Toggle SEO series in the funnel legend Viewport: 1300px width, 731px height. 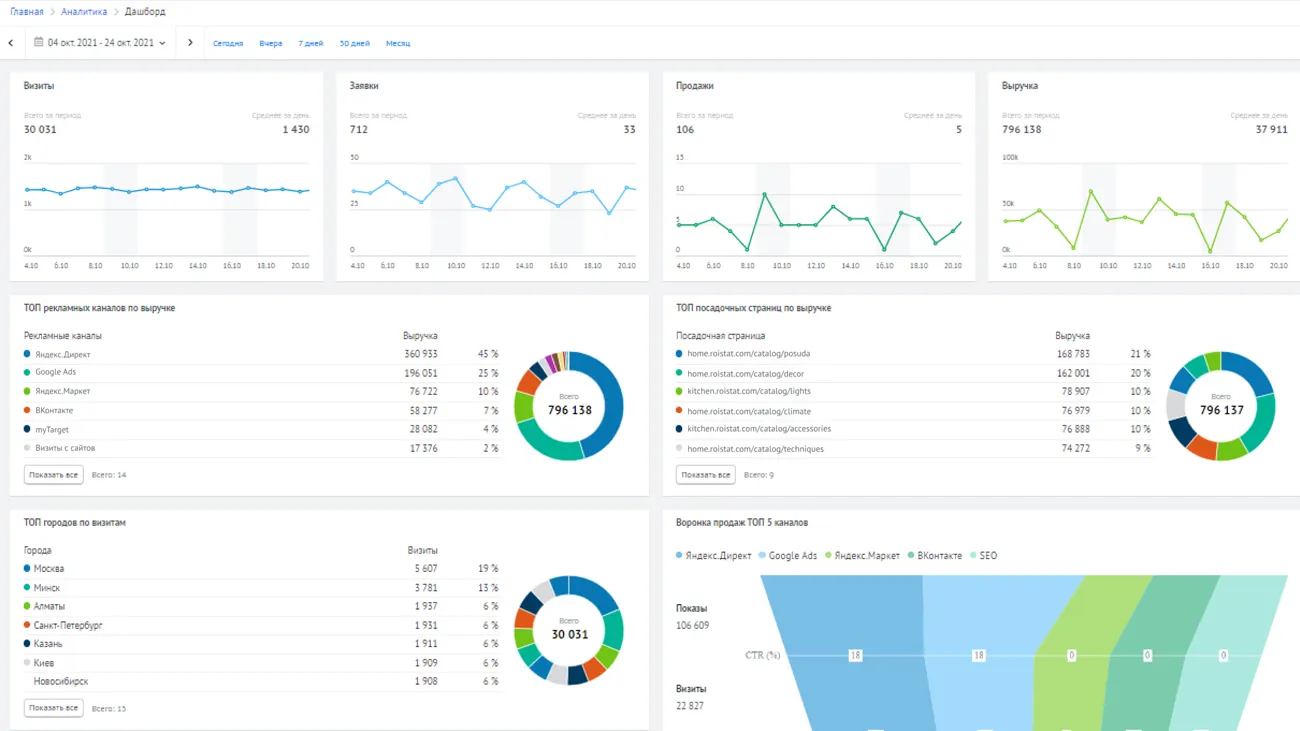[983, 556]
